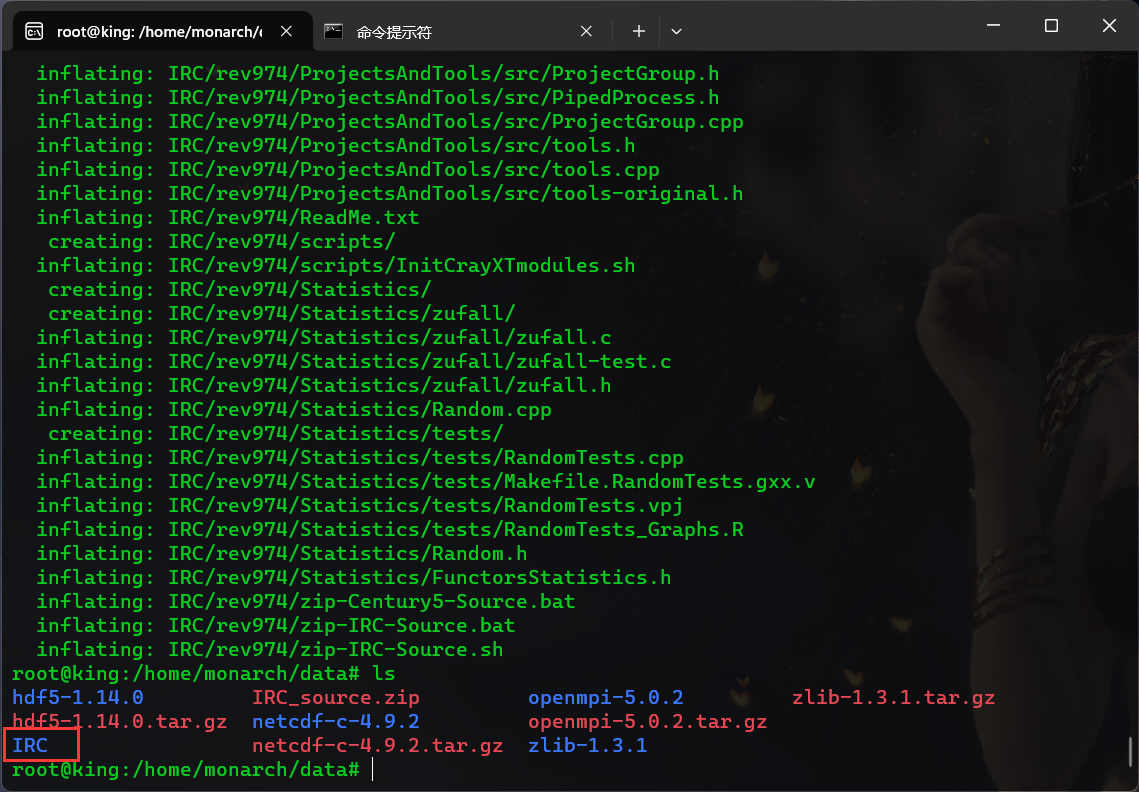The image size is (1139, 792).
Task: Click netcdf-c-4.9.2 directory name
Action: (336, 722)
